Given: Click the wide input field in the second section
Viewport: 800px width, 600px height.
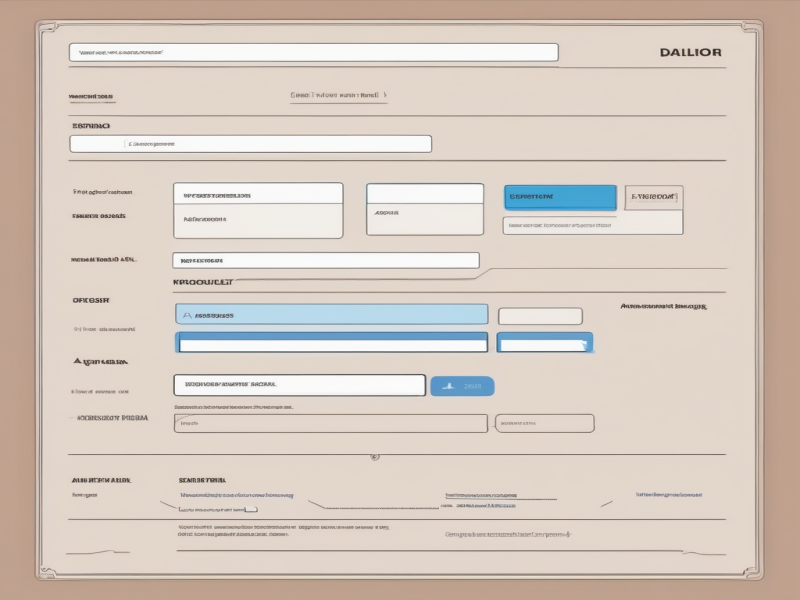Looking at the screenshot, I should pos(250,144).
